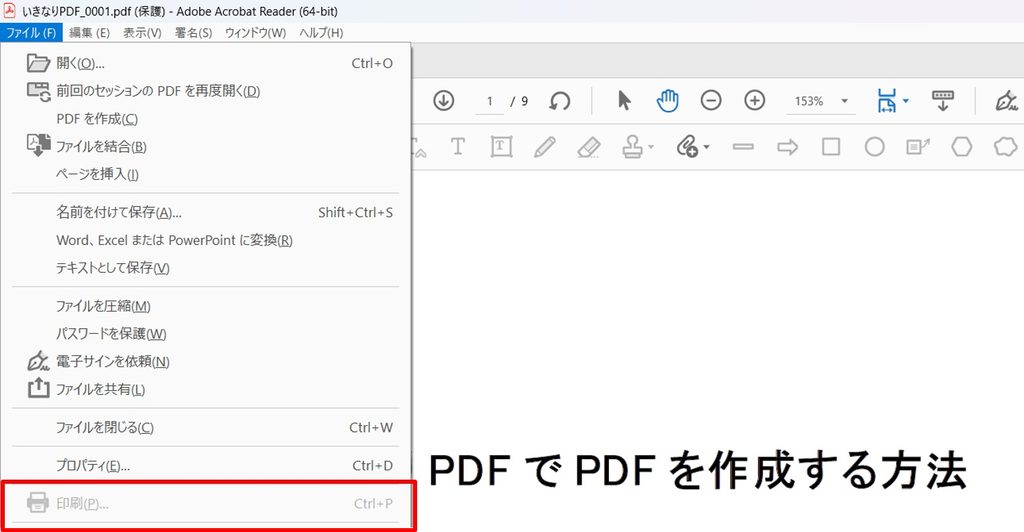
Task: Click the e-sign pen icon in menu
Action: [x=39, y=360]
